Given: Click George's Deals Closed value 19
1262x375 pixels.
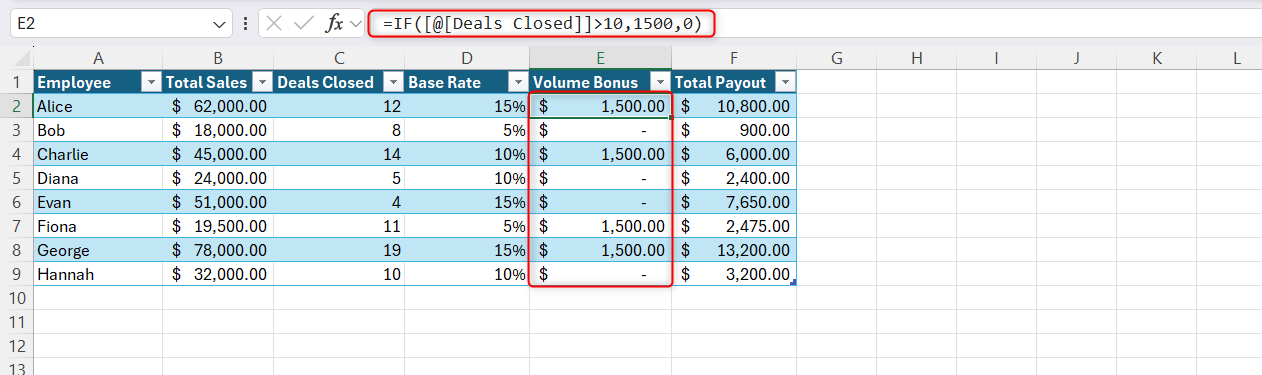Looking at the screenshot, I should pyautogui.click(x=339, y=250).
